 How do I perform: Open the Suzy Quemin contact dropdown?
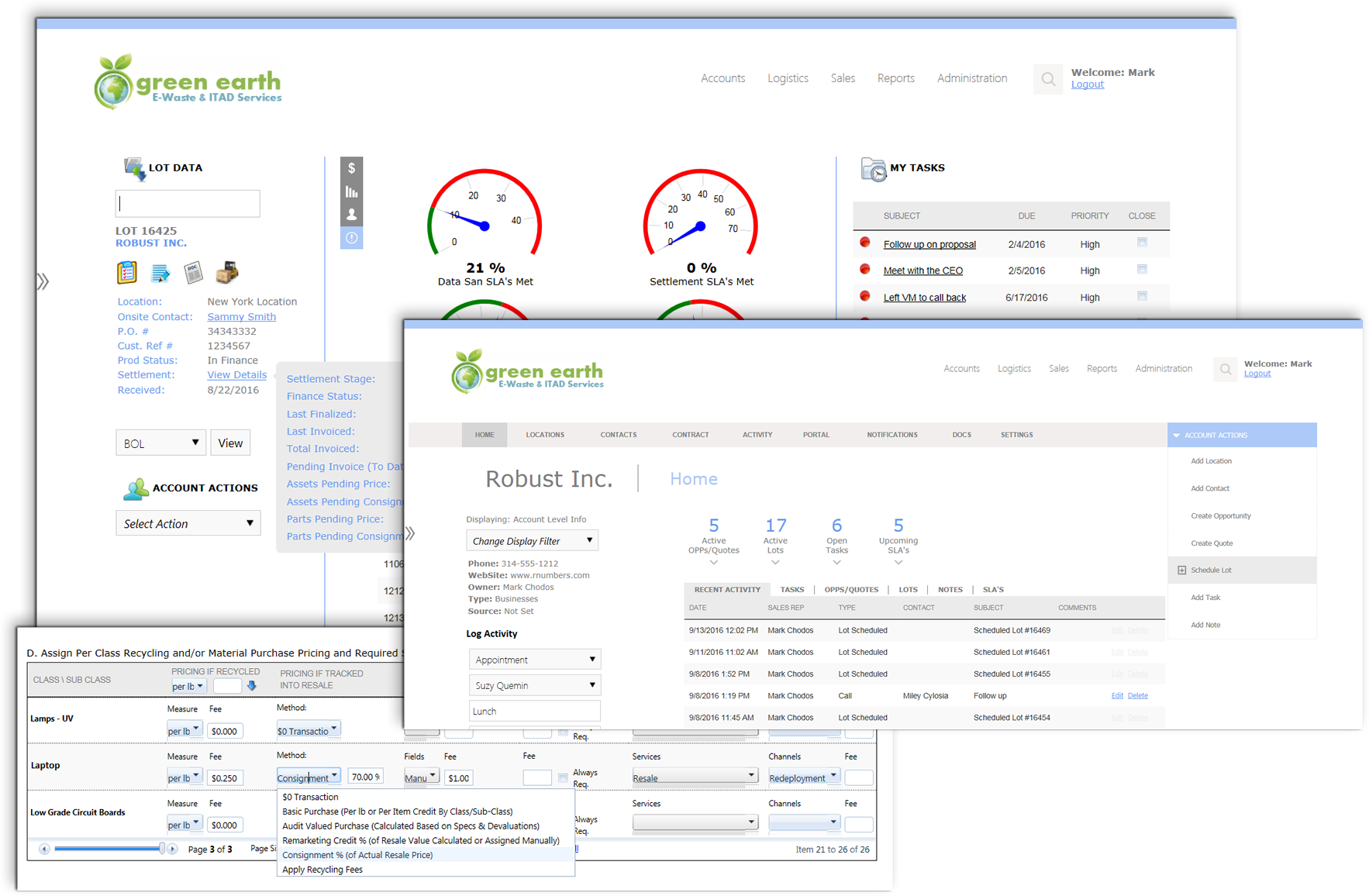535,685
